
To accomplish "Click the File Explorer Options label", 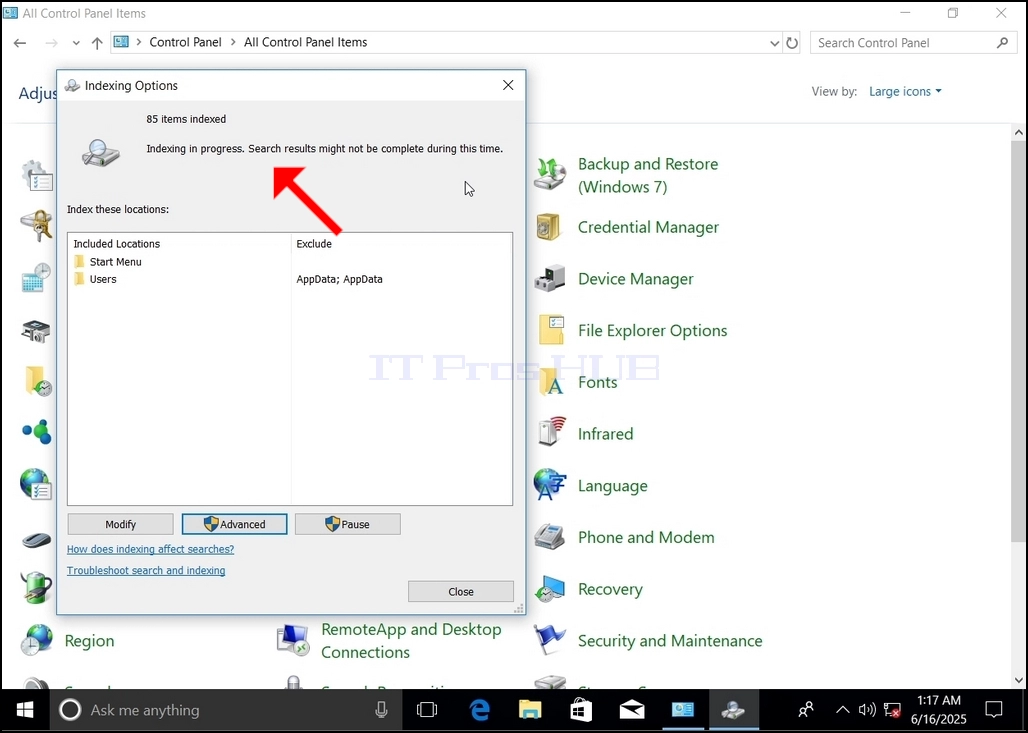I will [652, 330].
